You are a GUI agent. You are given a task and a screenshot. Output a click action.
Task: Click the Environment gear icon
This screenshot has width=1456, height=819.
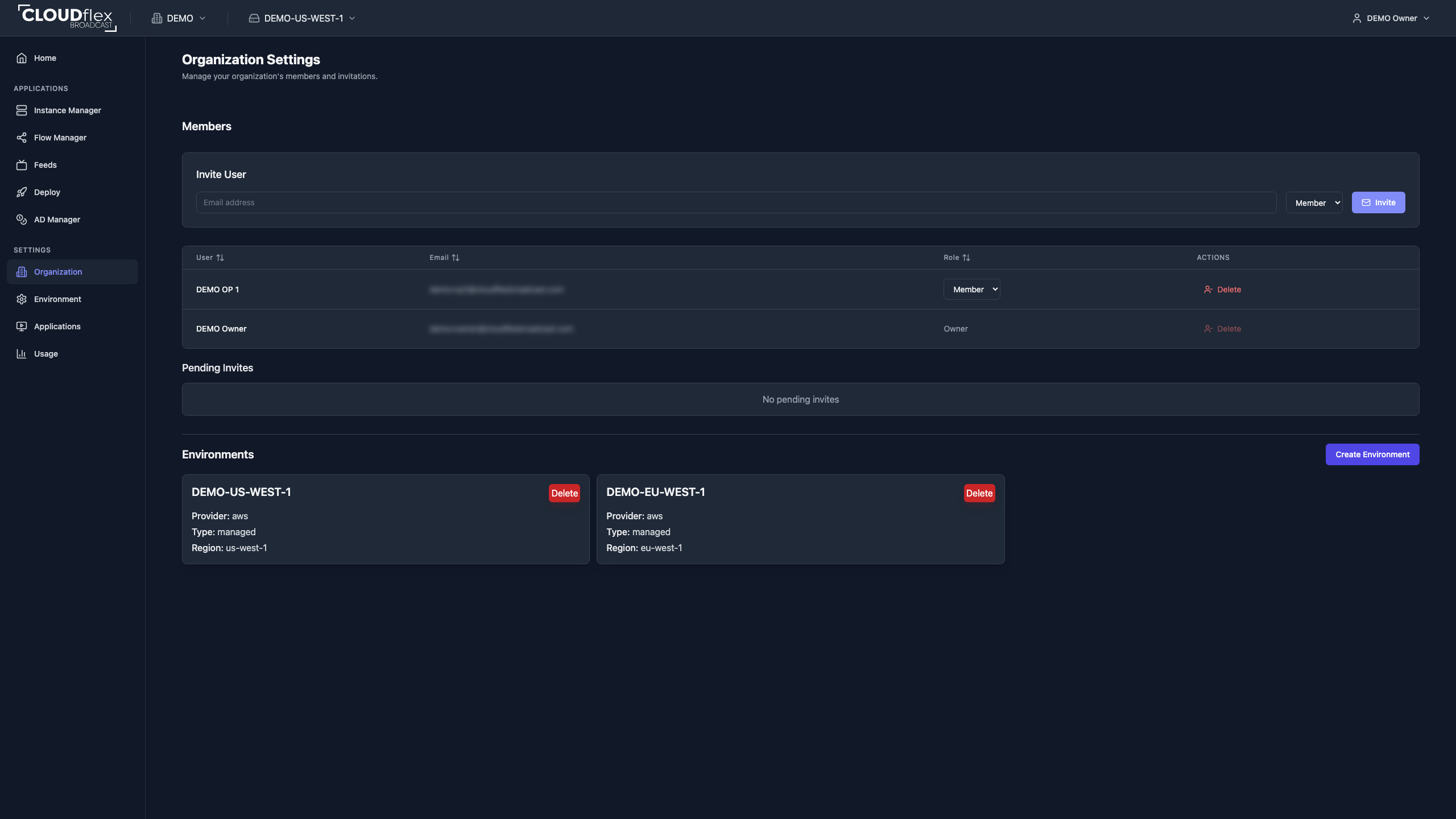22,299
